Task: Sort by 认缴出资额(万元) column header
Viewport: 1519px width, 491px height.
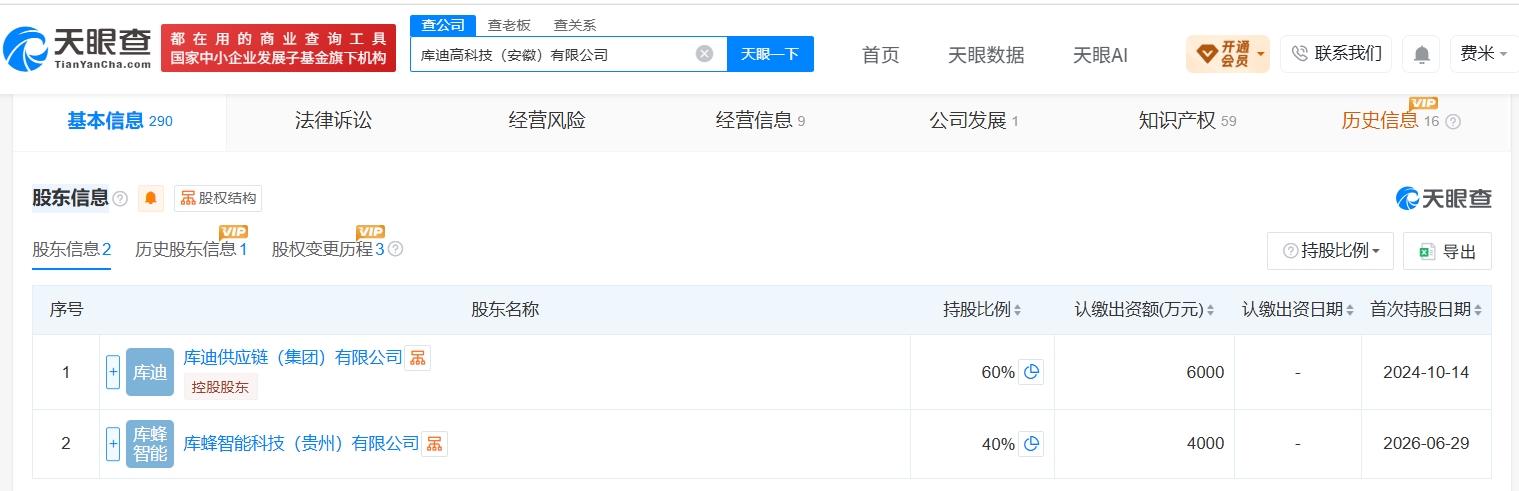Action: pyautogui.click(x=1145, y=310)
